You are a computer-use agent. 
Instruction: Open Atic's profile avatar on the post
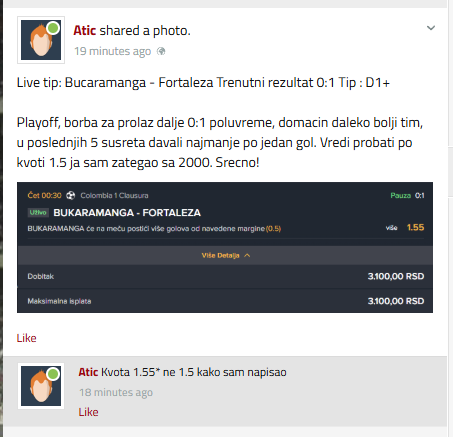[x=41, y=40]
